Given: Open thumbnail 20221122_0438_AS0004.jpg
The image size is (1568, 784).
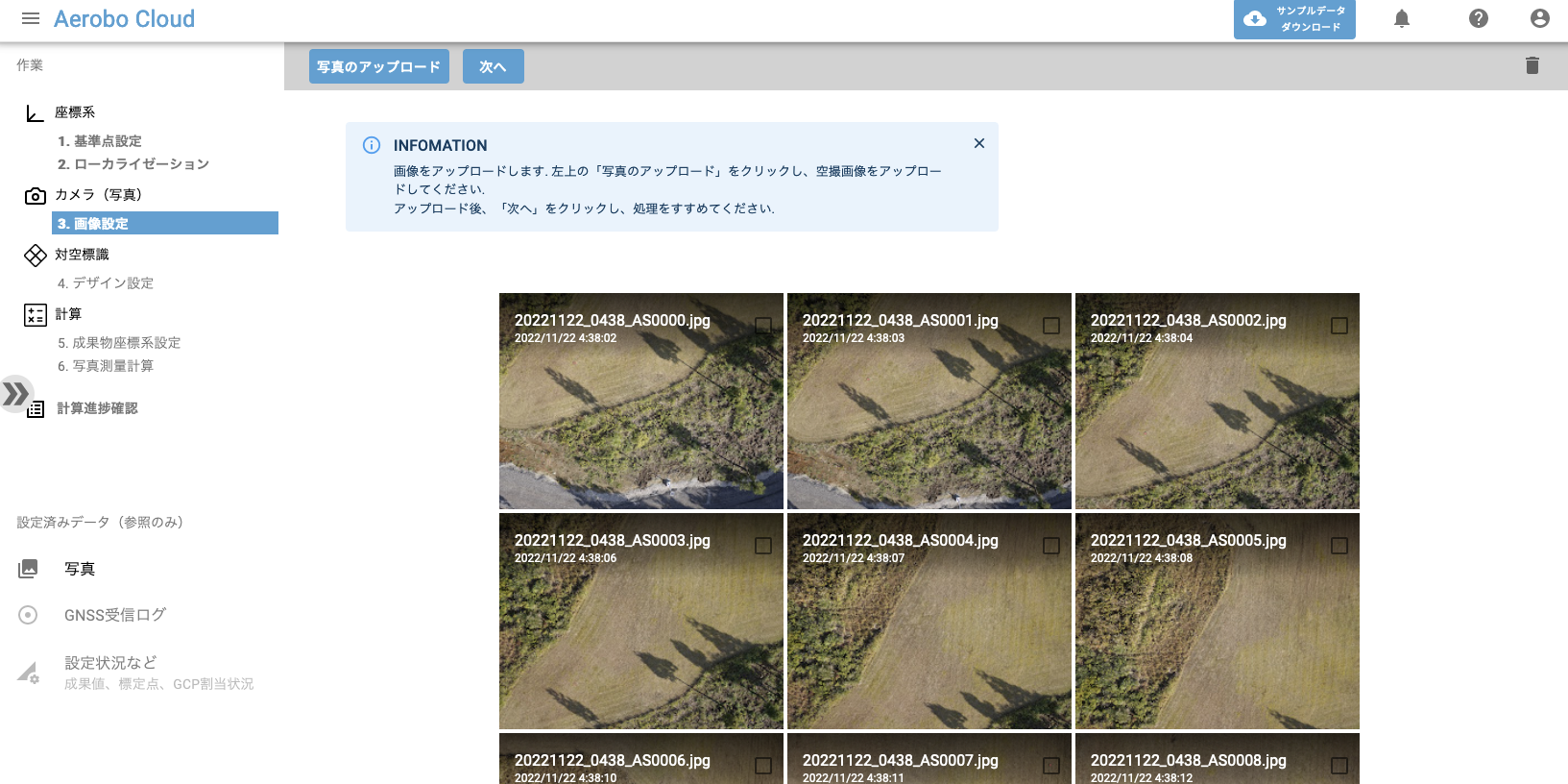Looking at the screenshot, I should click(929, 621).
